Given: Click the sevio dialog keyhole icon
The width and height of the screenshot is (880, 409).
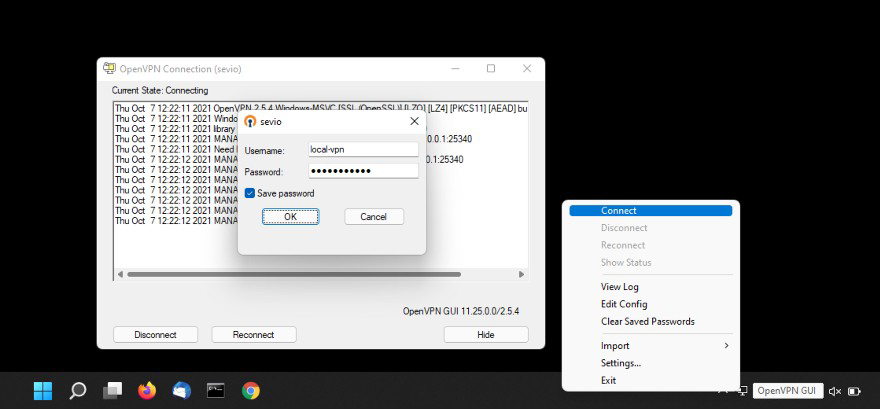Looking at the screenshot, I should tap(251, 121).
